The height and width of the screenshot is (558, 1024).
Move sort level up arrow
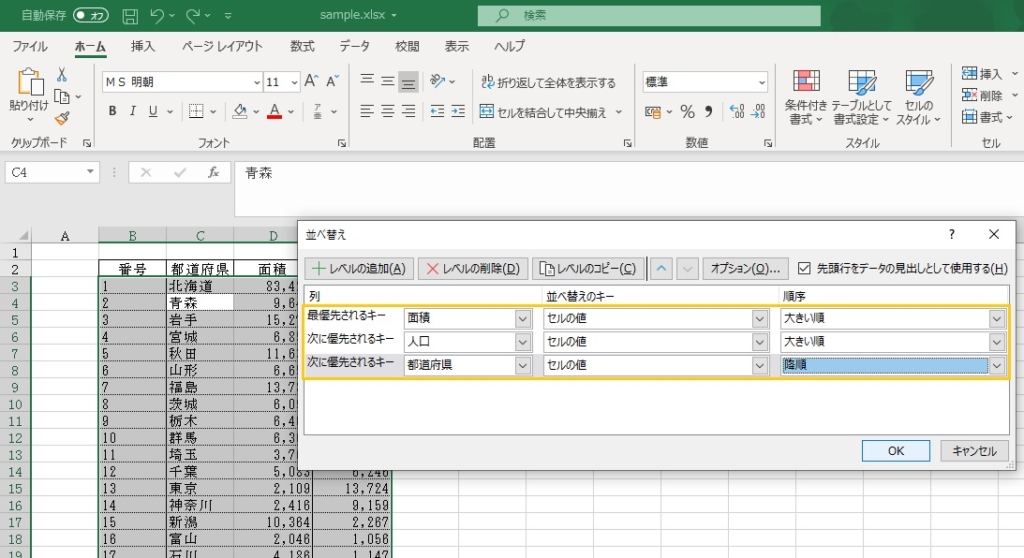tap(661, 268)
